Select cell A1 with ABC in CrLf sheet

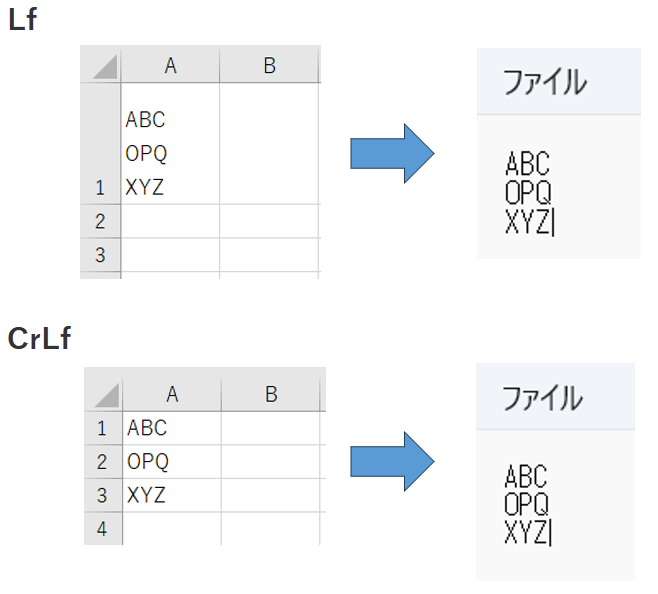coord(172,428)
